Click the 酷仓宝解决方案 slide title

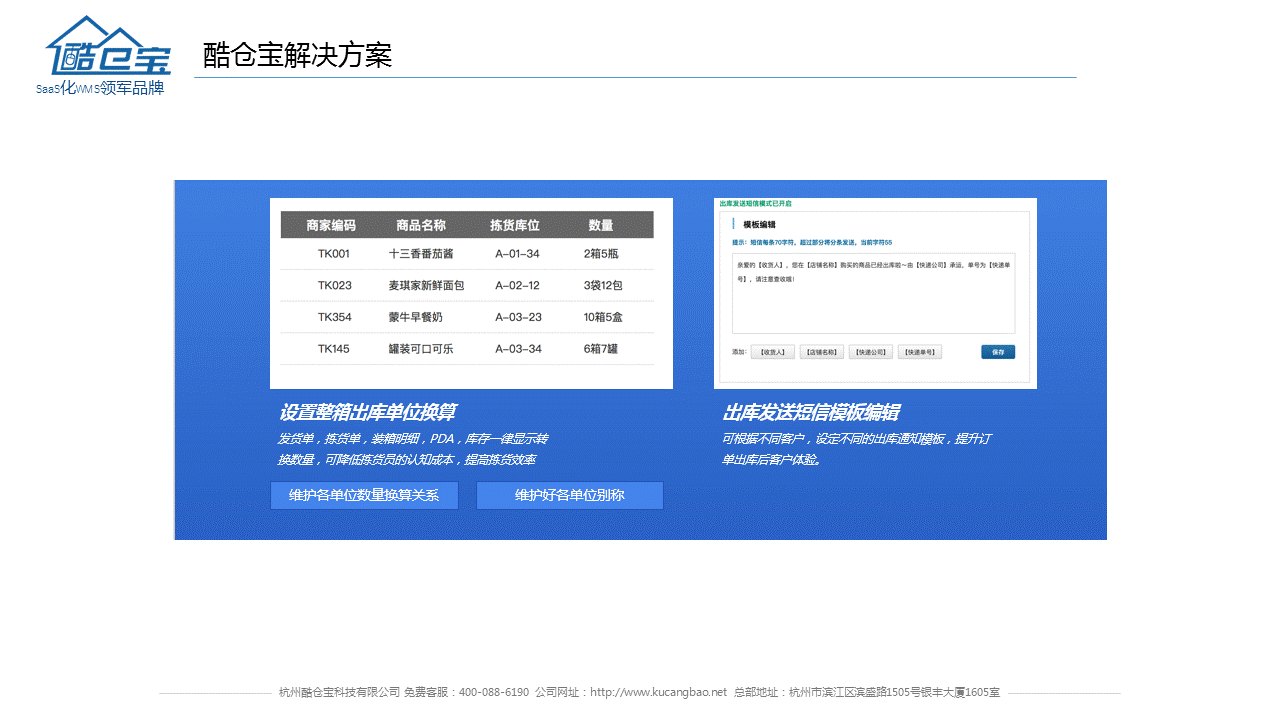pos(297,55)
